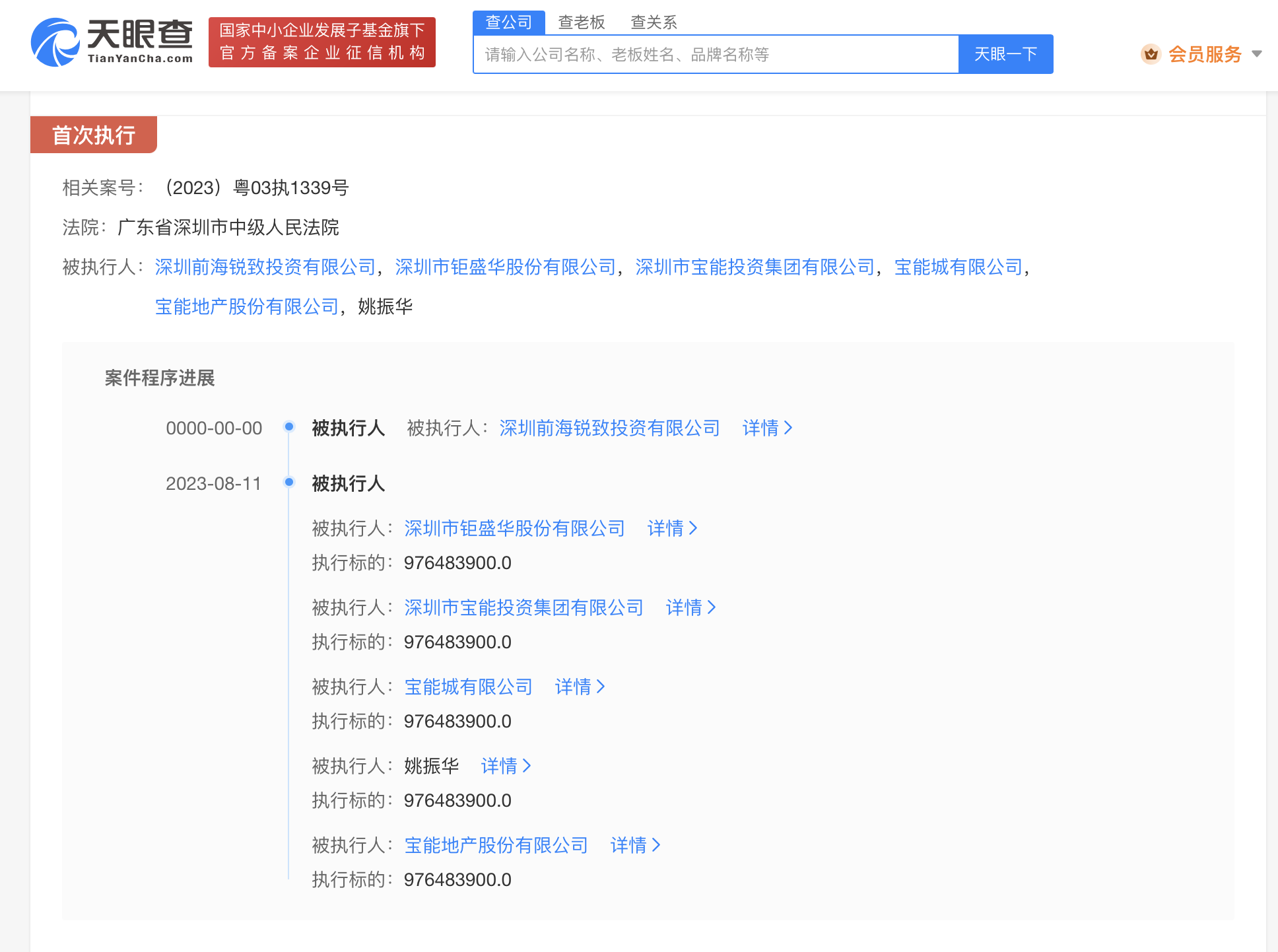
Task: Select the 查公司 tab
Action: pos(508,22)
